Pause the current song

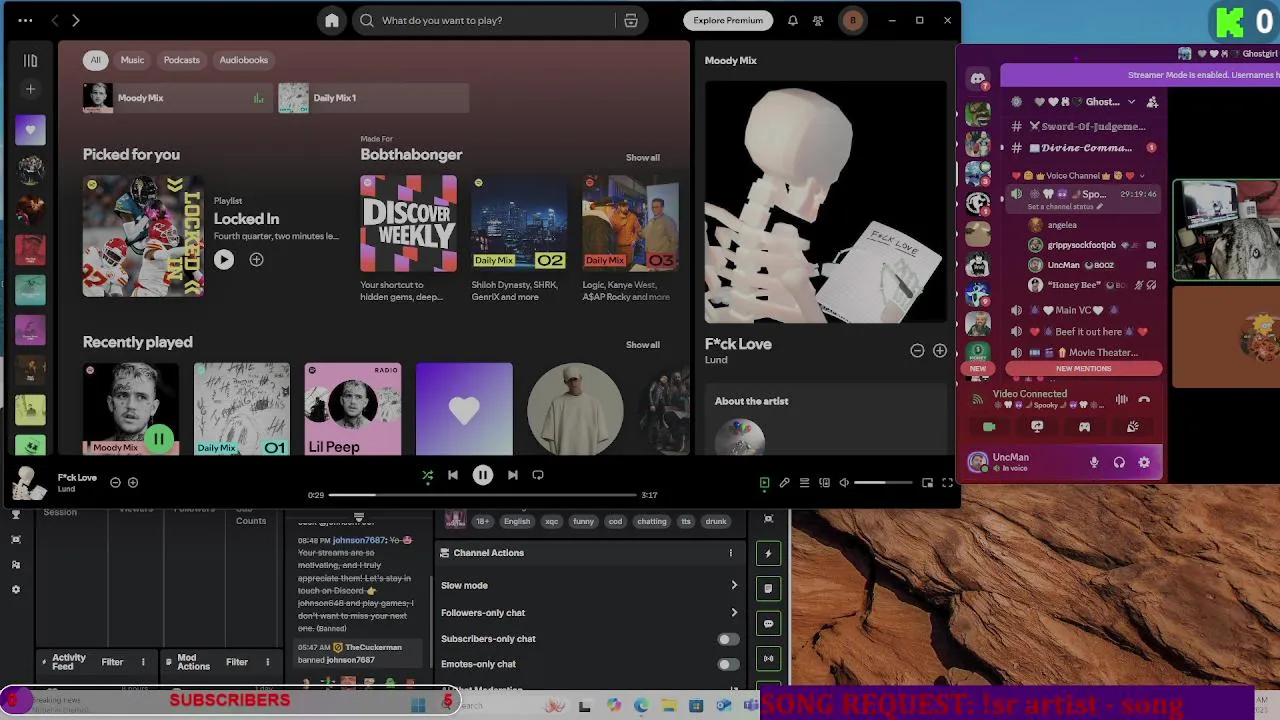[482, 475]
